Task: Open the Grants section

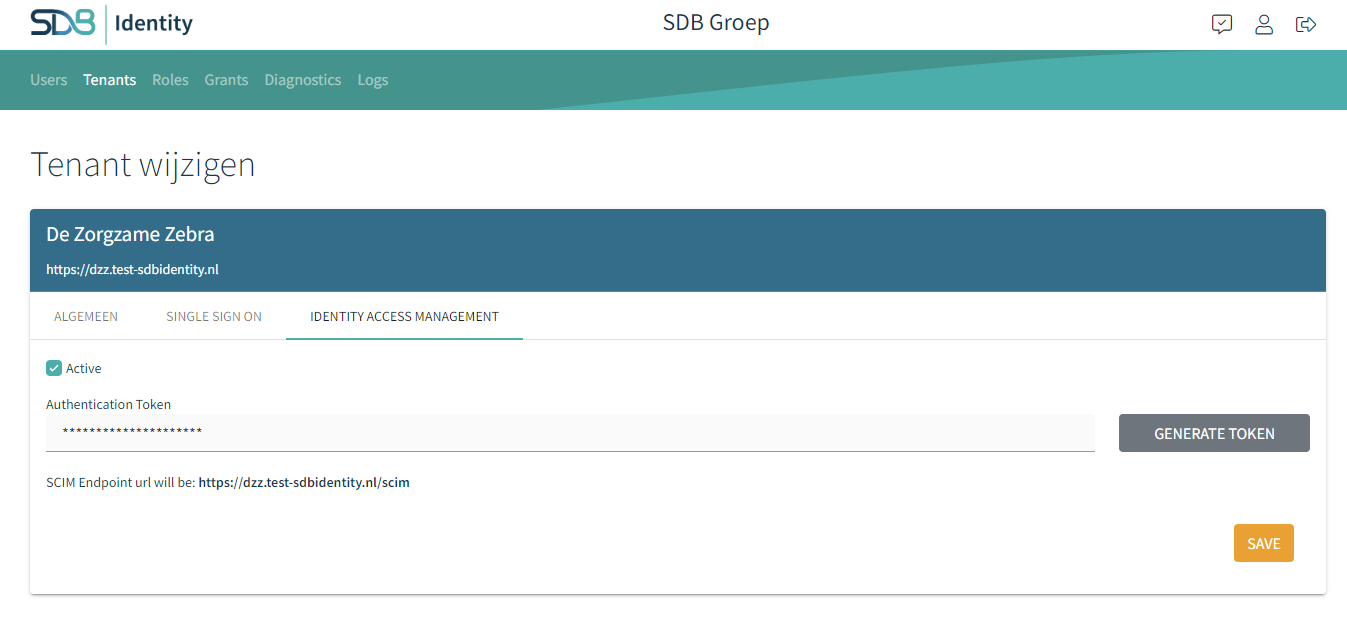Action: pyautogui.click(x=226, y=80)
